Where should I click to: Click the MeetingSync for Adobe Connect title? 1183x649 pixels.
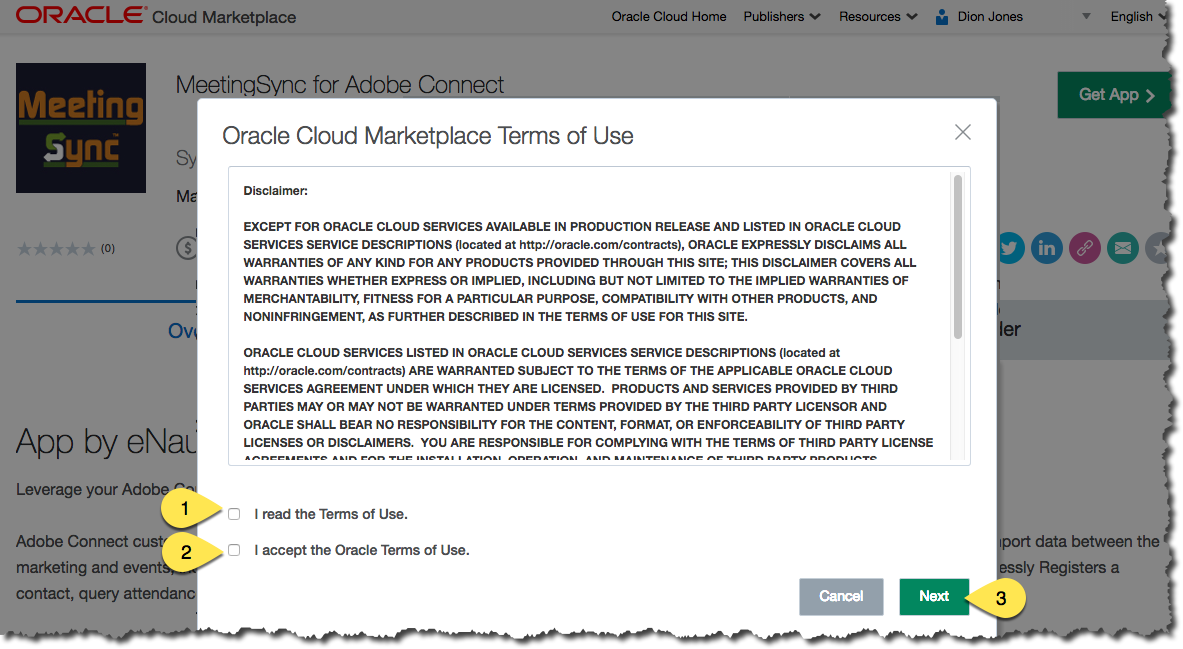[340, 85]
